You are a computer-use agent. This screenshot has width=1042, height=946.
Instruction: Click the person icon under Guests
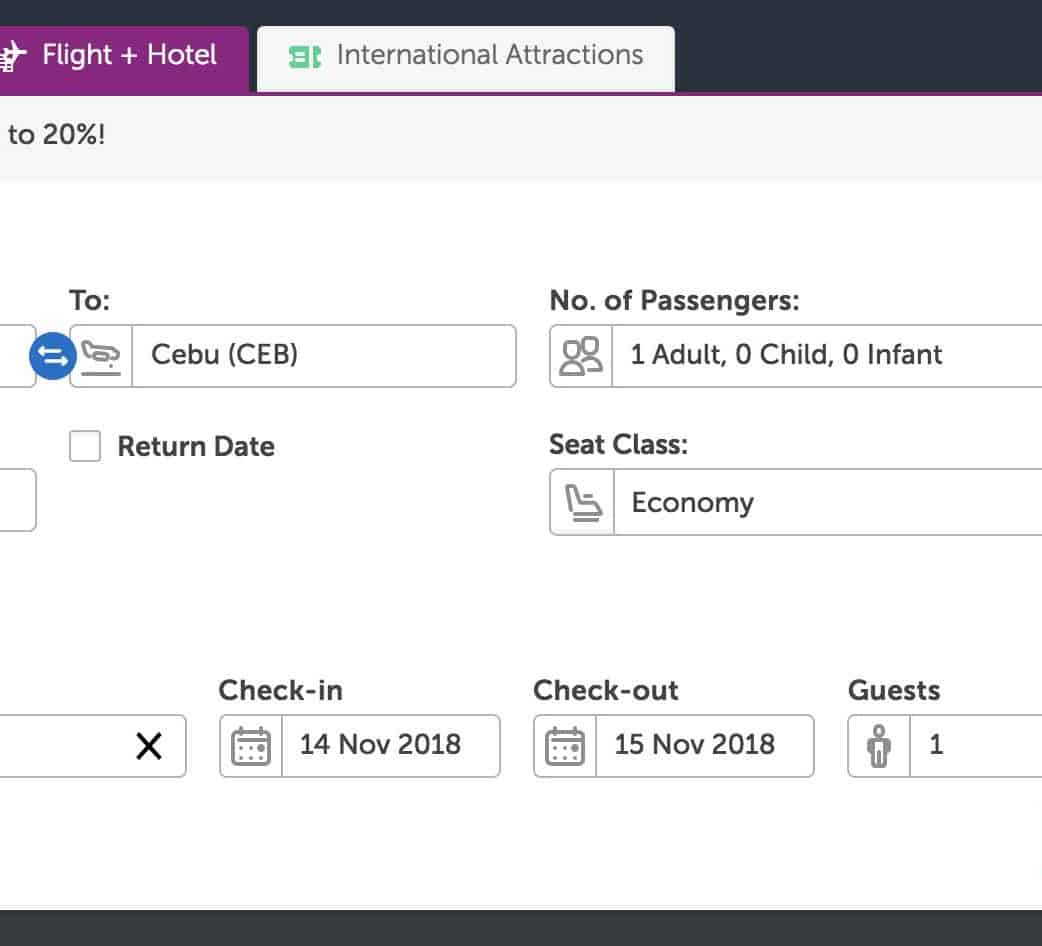click(x=879, y=746)
